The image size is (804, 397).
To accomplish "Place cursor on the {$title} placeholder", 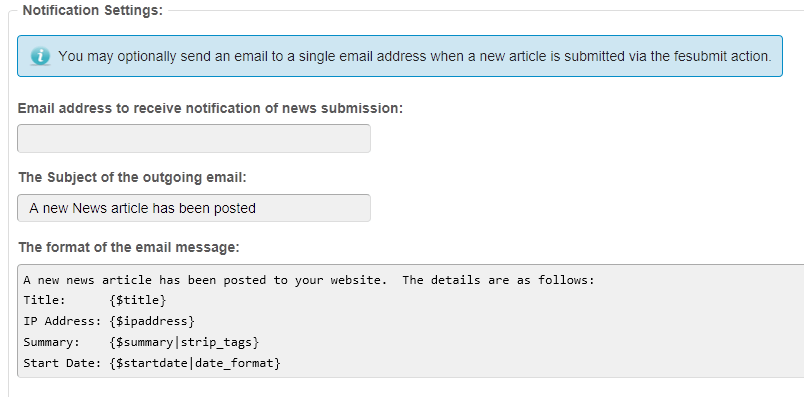I will [x=137, y=300].
